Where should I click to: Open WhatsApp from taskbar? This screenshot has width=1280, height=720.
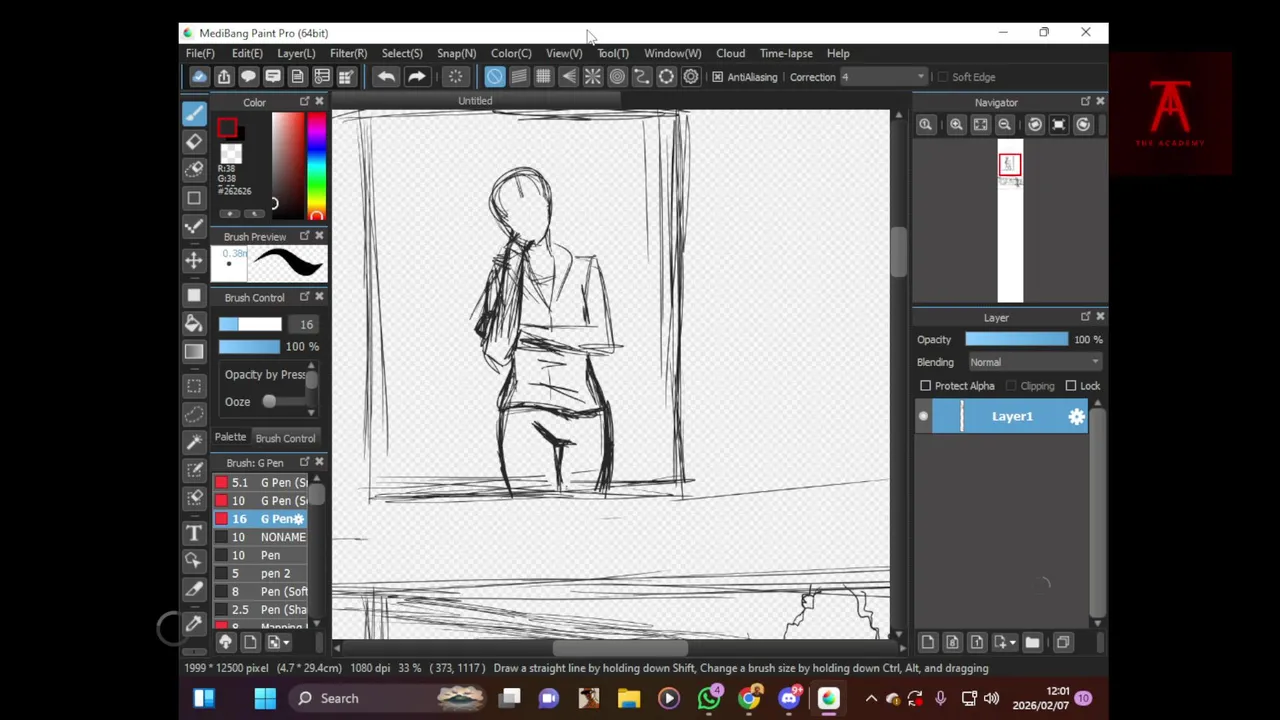pos(709,698)
